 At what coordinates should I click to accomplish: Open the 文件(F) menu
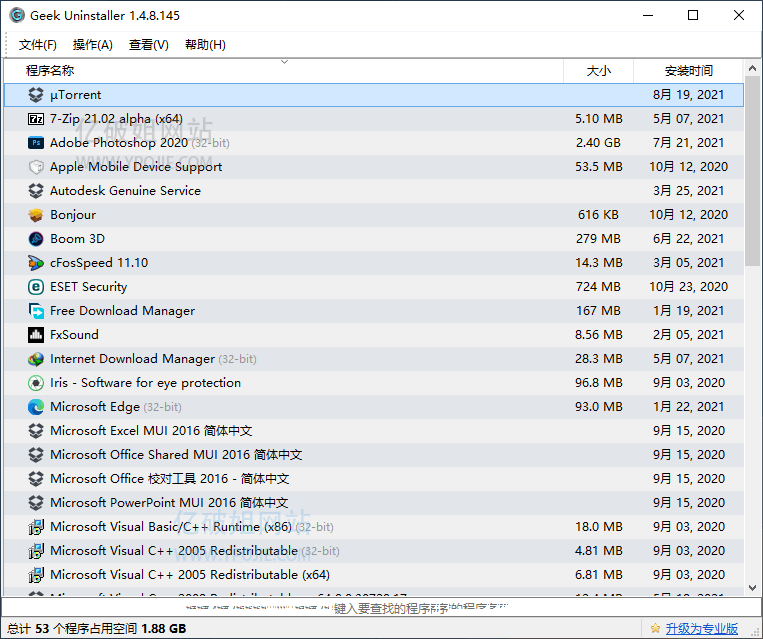coord(37,45)
